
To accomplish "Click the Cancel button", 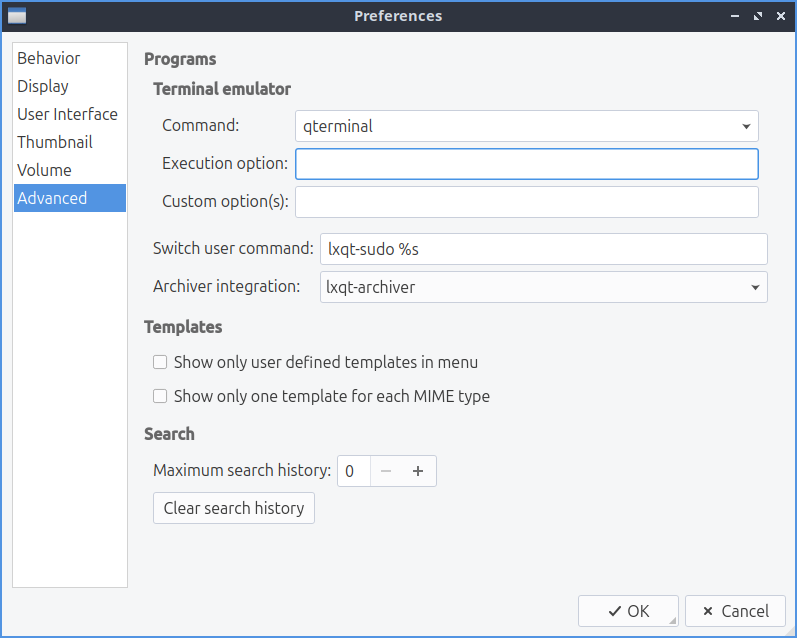I will [x=735, y=611].
